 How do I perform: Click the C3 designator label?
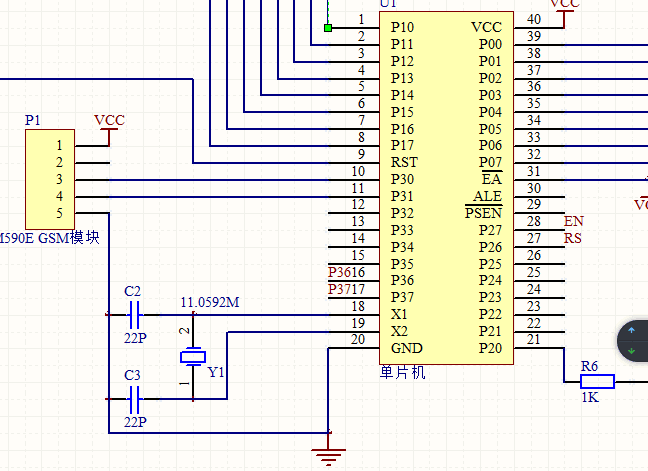click(132, 375)
